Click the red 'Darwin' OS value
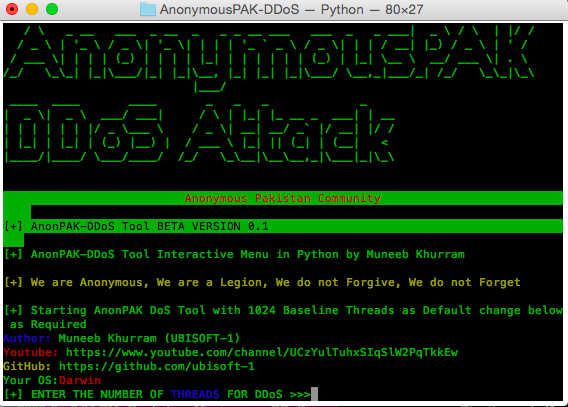This screenshot has height=407, width=568. [x=80, y=381]
